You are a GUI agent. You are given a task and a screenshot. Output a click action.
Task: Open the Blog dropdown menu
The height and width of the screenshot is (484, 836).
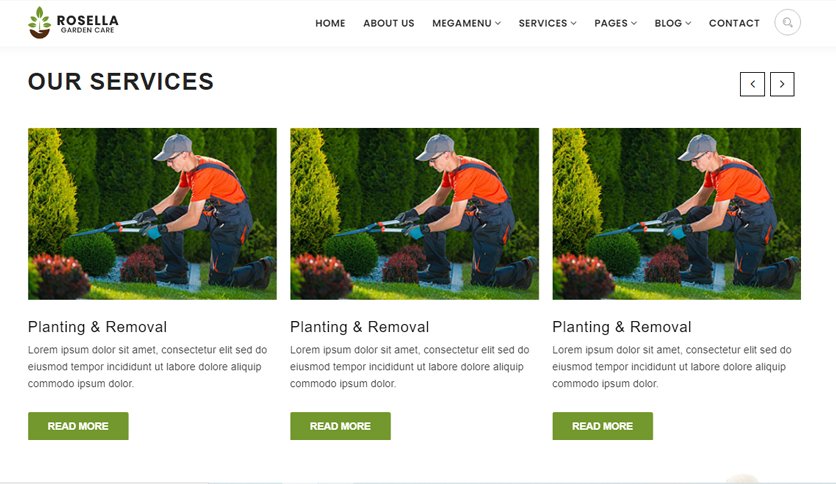click(673, 23)
